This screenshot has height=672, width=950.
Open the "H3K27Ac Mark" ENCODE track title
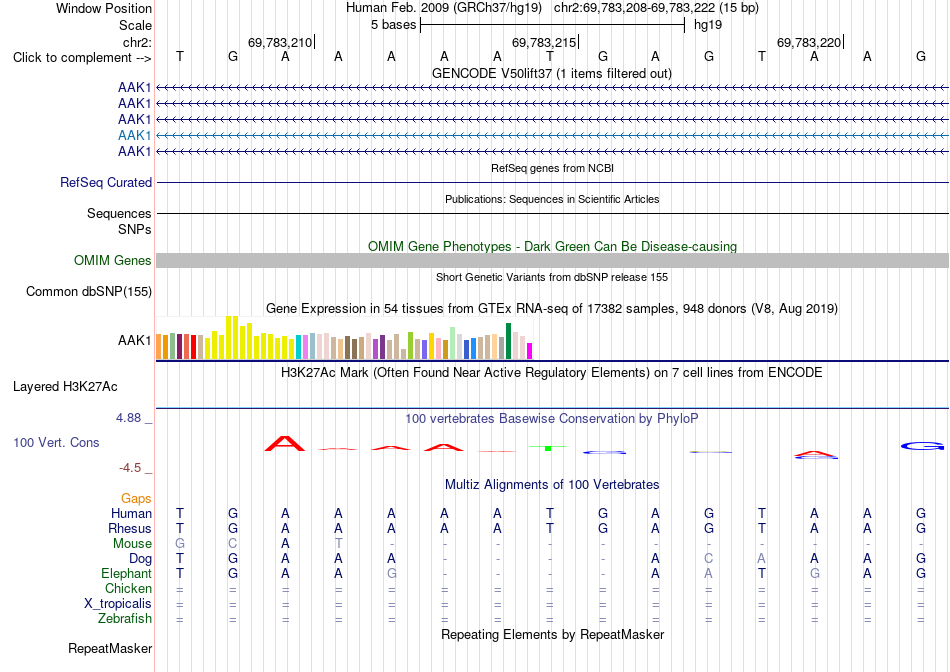pyautogui.click(x=552, y=372)
